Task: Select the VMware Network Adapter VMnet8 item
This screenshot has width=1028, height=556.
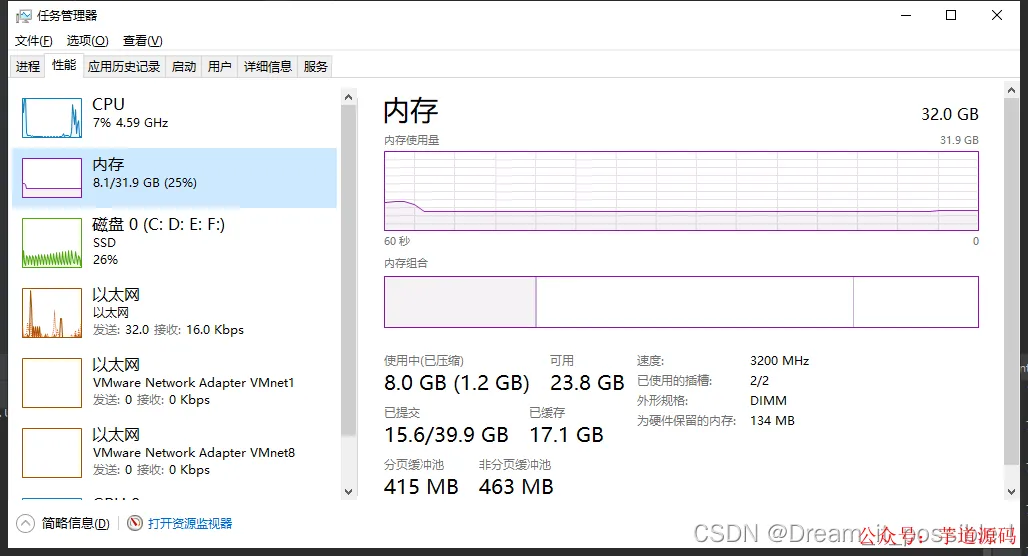Action: [x=174, y=452]
